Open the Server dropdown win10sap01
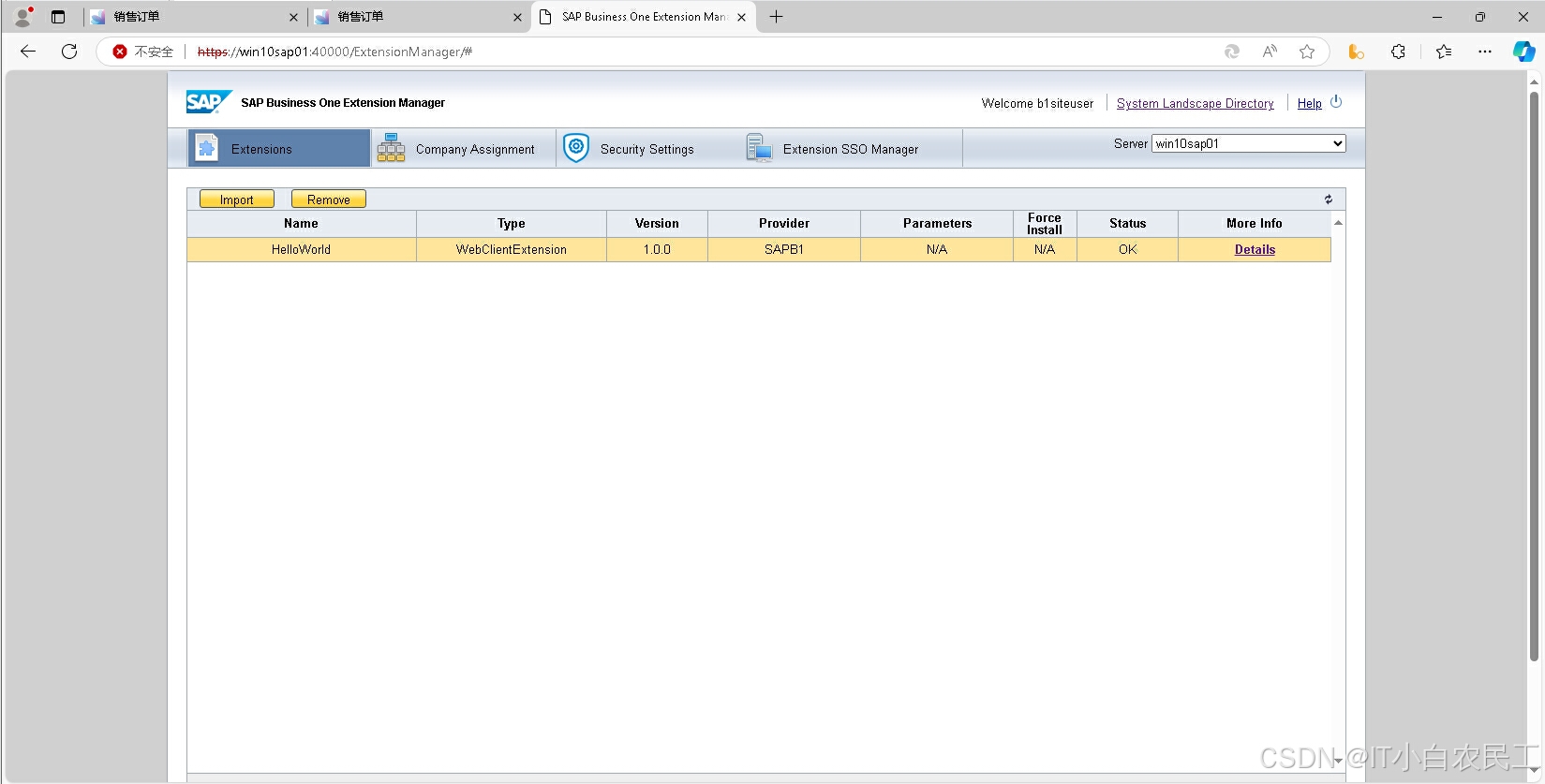Screen dimensions: 1545x784 (x=1248, y=143)
